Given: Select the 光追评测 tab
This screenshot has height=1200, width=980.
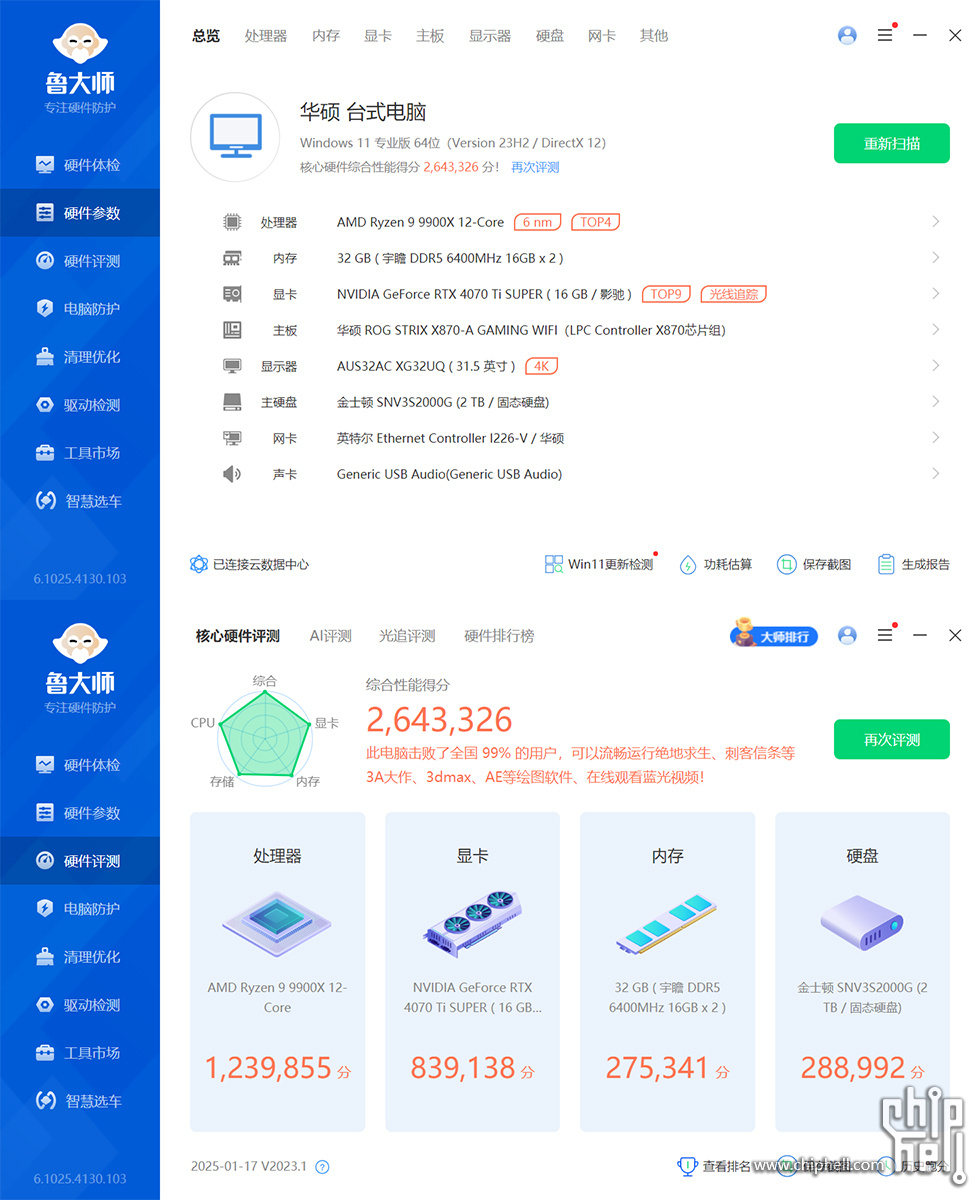Looking at the screenshot, I should tap(407, 636).
